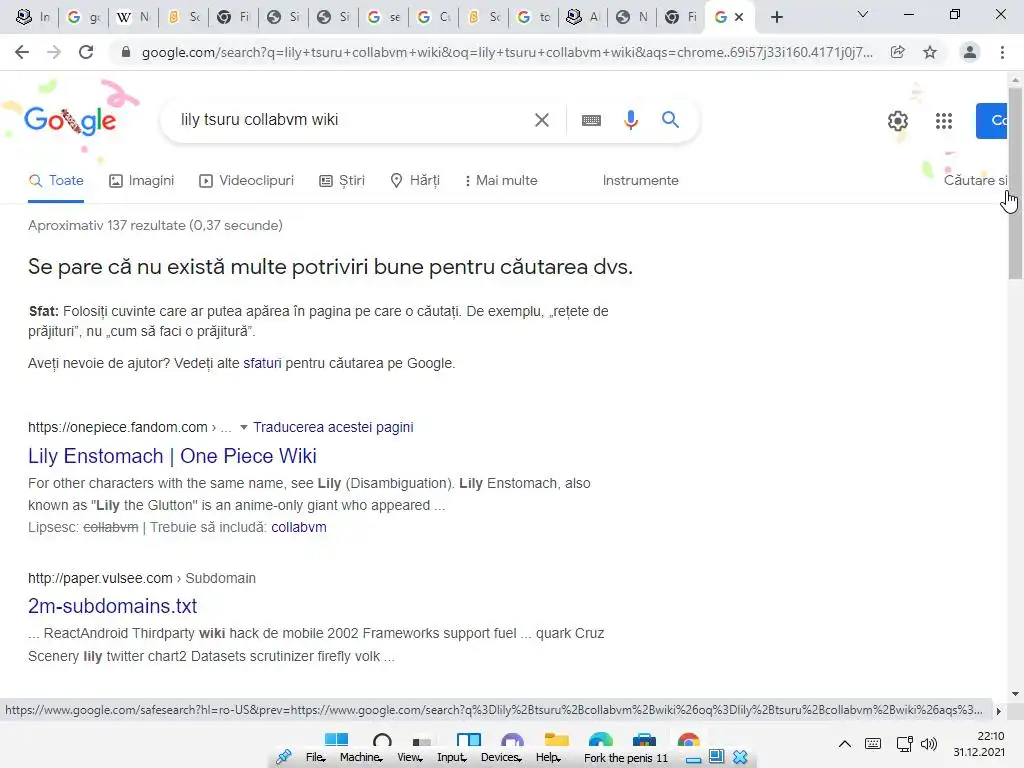Screen dimensions: 1024x768
Task: Go back to the previous page
Action: [22, 52]
